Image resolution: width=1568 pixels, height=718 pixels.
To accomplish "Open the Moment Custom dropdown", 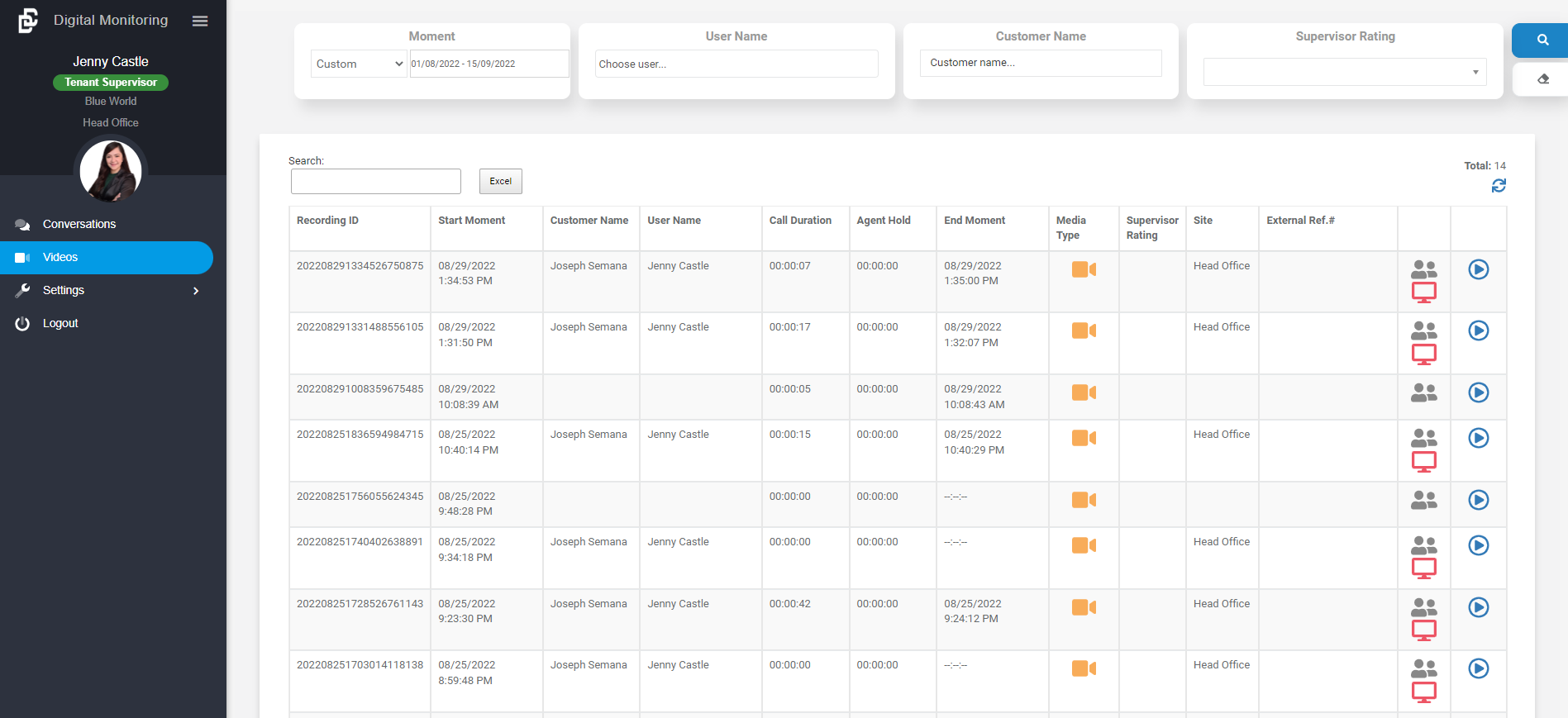I will [359, 64].
